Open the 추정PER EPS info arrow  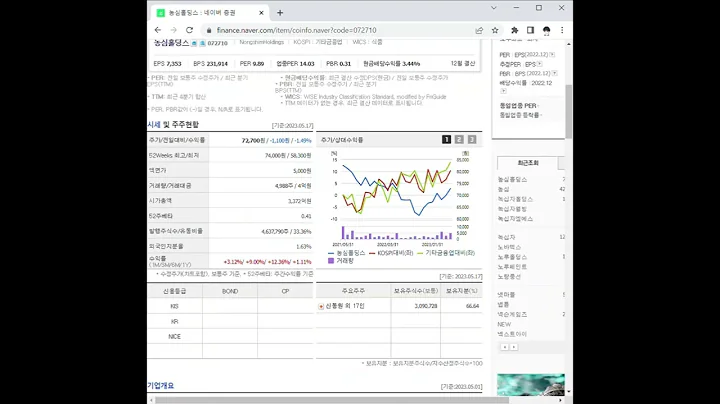pyautogui.click(x=540, y=64)
